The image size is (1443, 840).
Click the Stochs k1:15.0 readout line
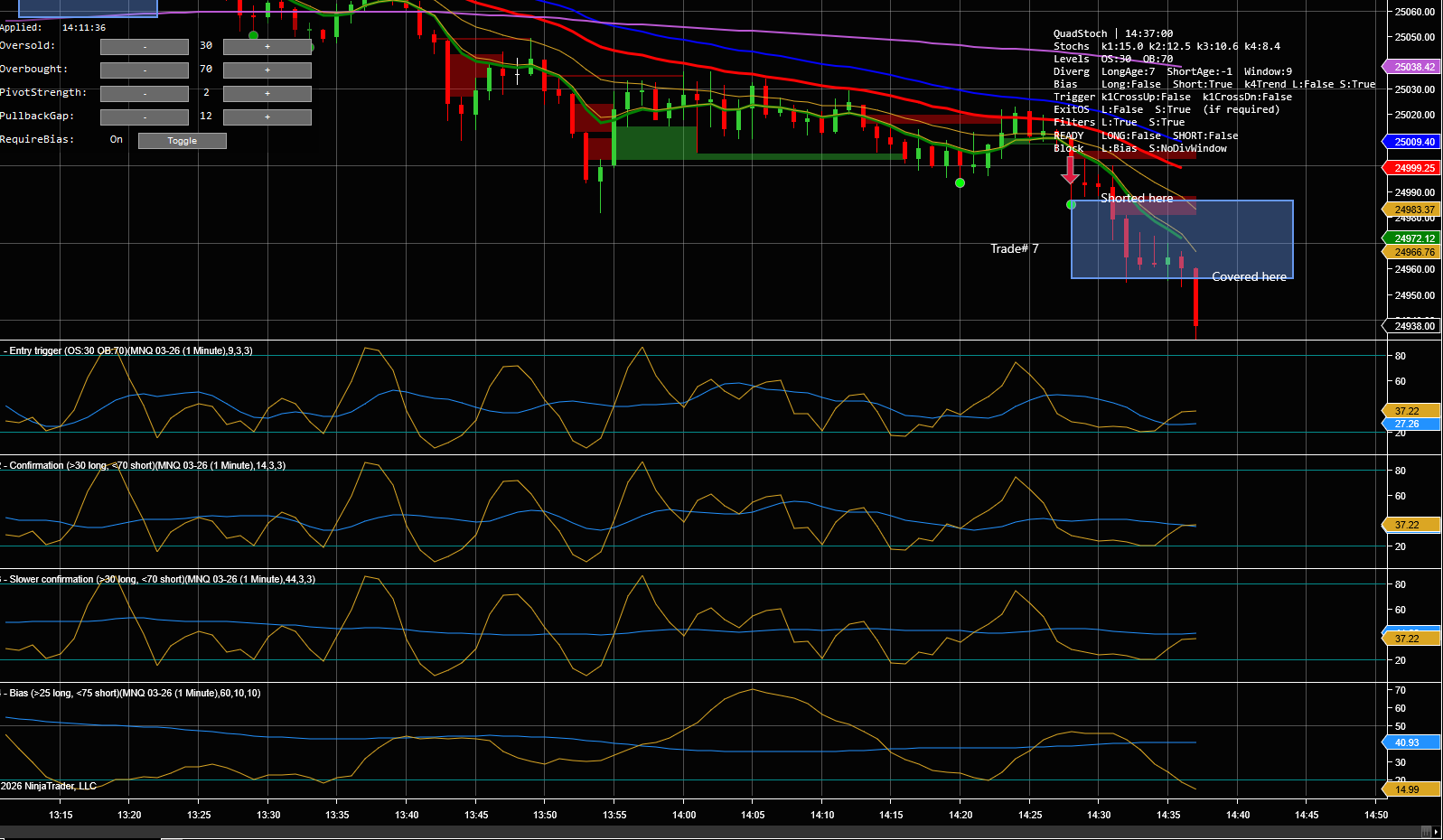1167,46
